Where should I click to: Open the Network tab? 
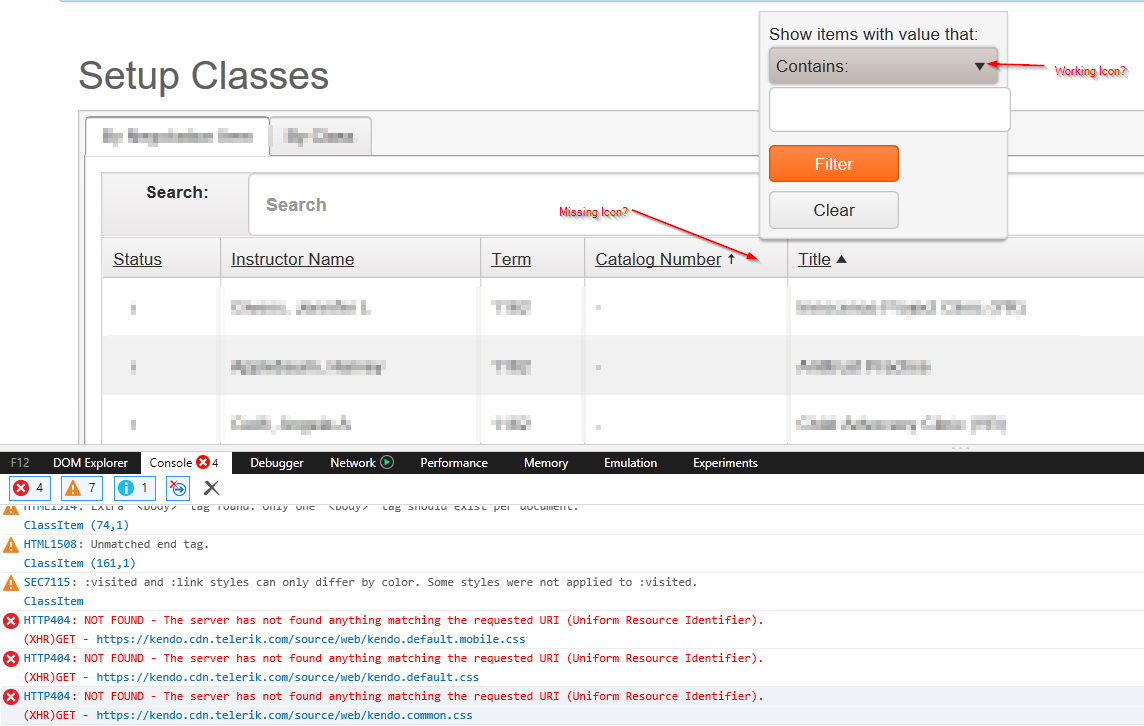[353, 463]
